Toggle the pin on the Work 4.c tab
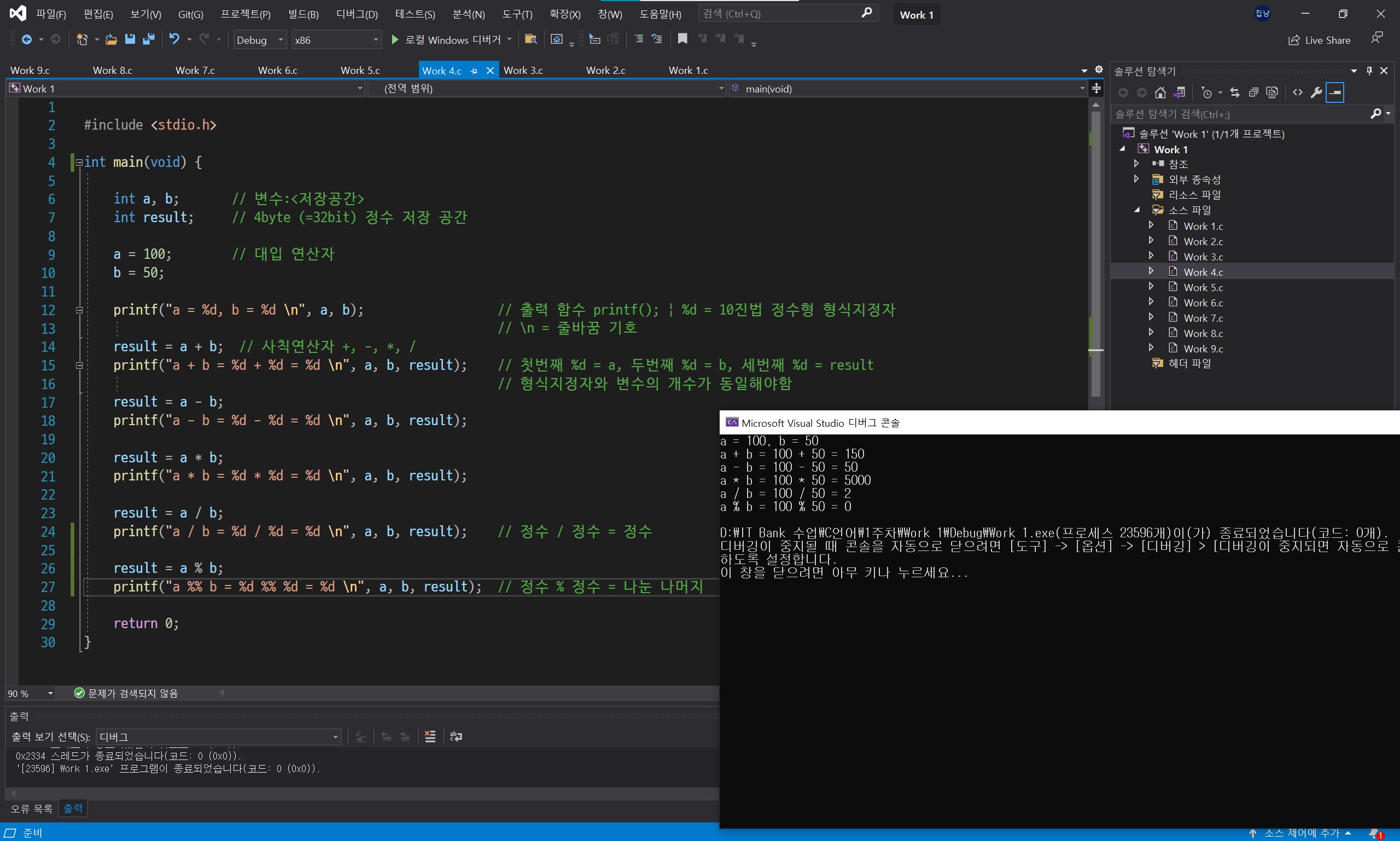This screenshot has height=841, width=1400. 474,71
